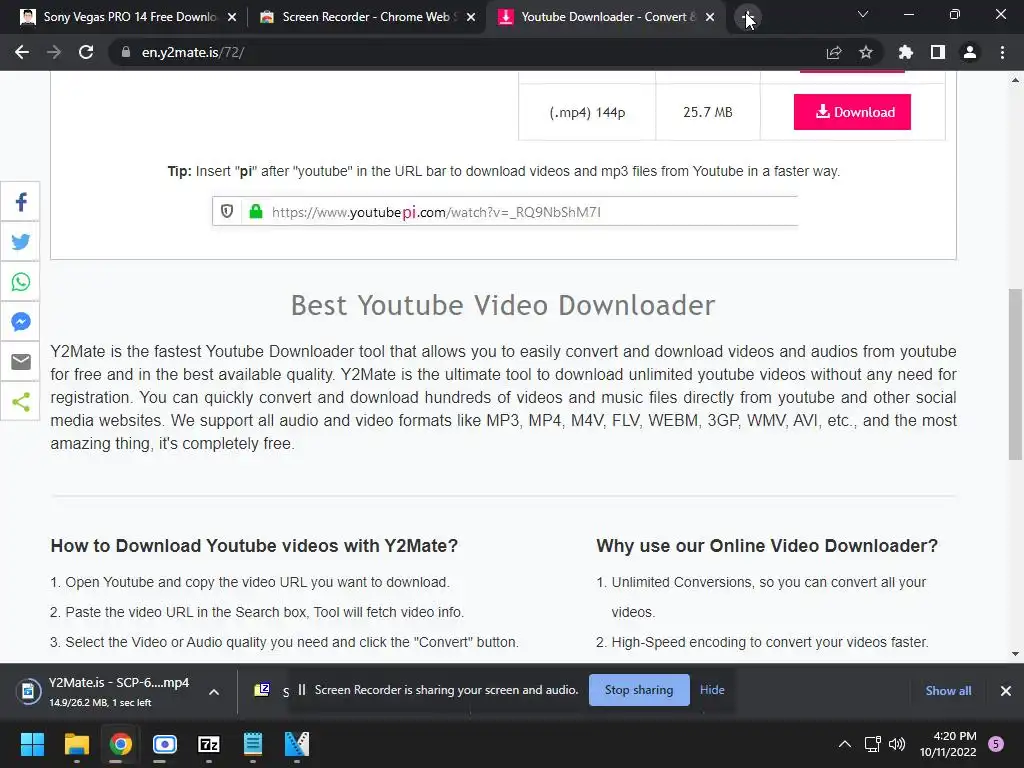Screen dimensions: 1024x768
Task: Hide the screen sharing notice
Action: (712, 690)
